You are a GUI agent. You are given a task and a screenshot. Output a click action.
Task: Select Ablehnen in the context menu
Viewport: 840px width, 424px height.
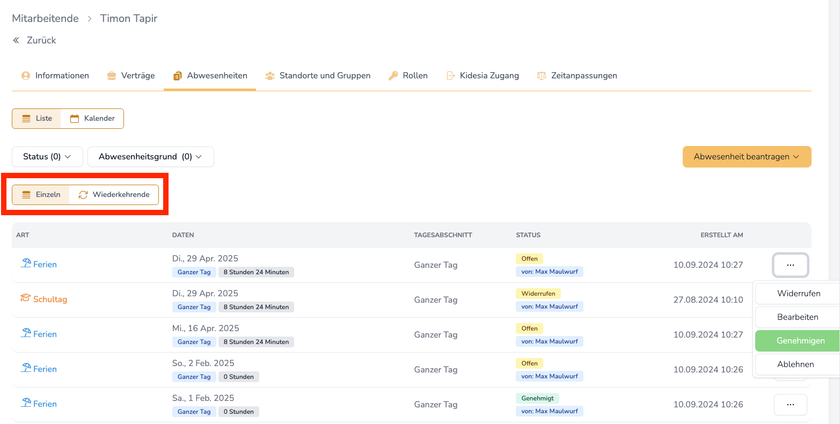[795, 365]
